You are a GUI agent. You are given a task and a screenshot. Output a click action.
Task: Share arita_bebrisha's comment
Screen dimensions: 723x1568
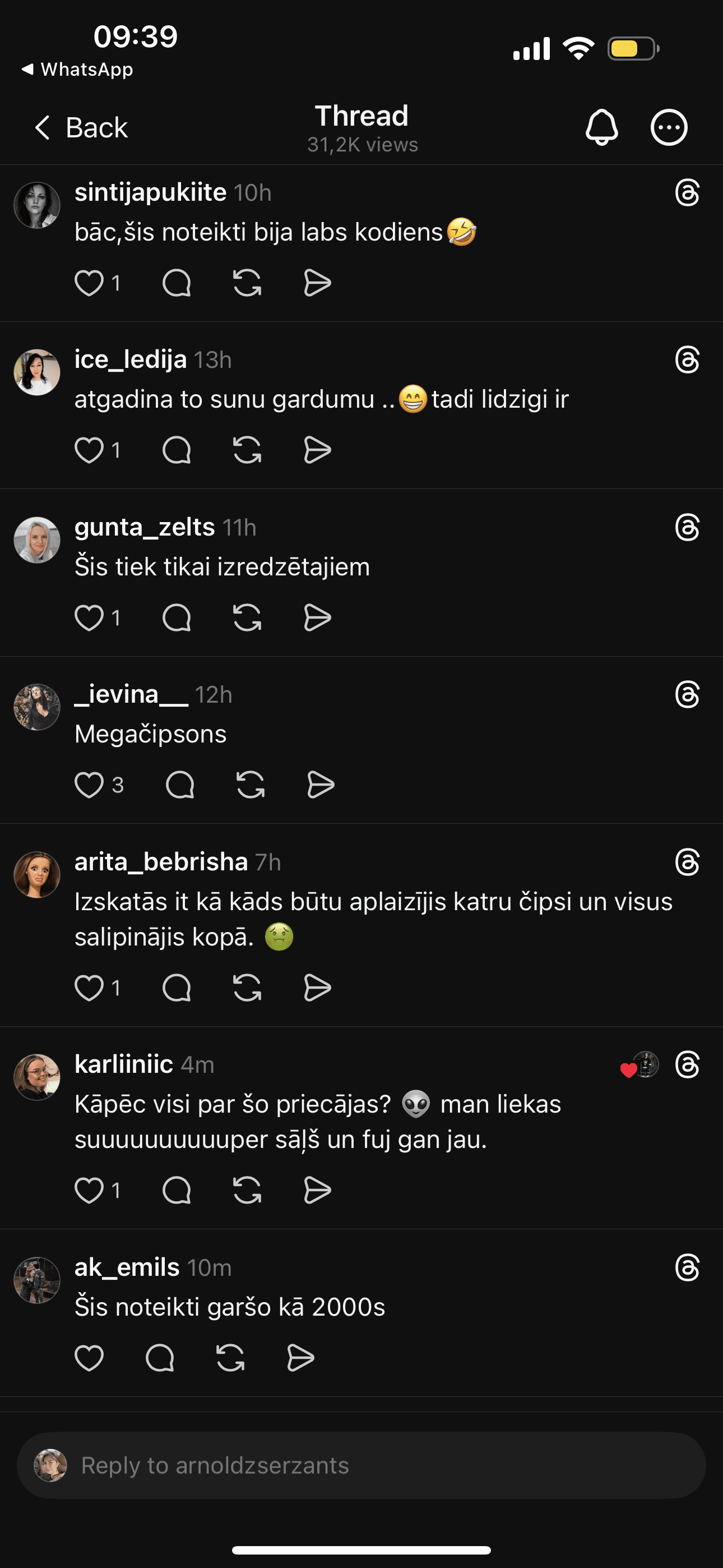317,988
